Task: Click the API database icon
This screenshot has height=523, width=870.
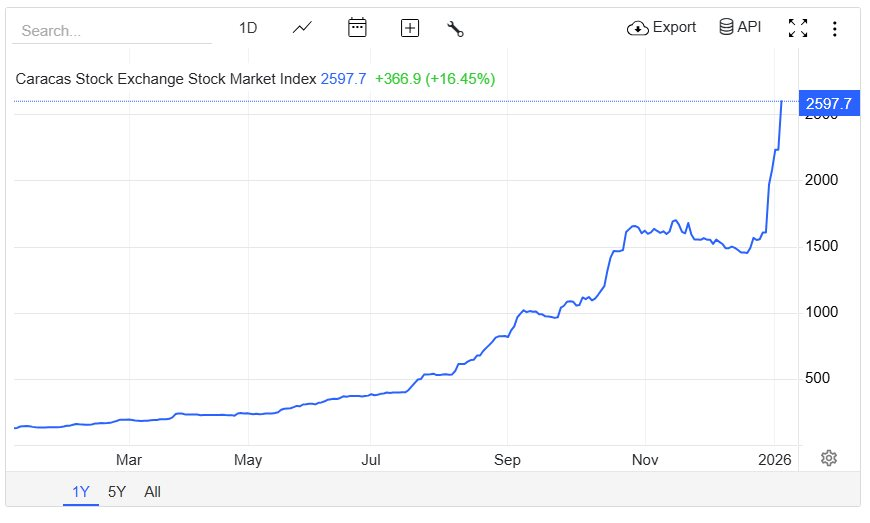Action: coord(726,27)
